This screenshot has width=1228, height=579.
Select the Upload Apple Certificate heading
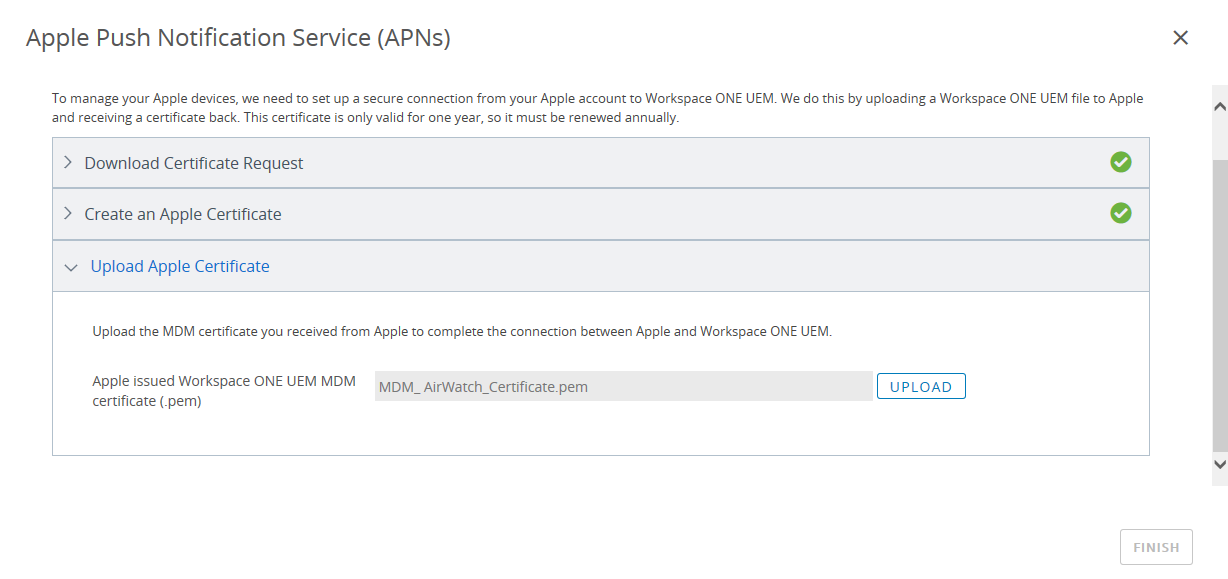[x=180, y=266]
